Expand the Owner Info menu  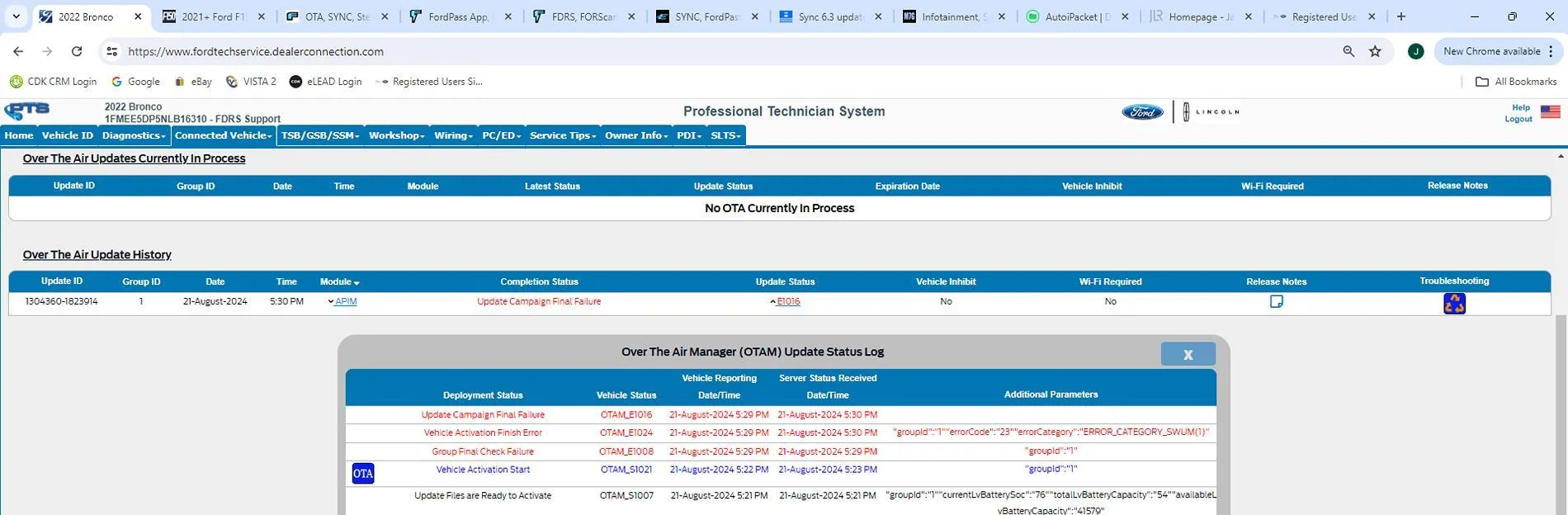pos(636,135)
